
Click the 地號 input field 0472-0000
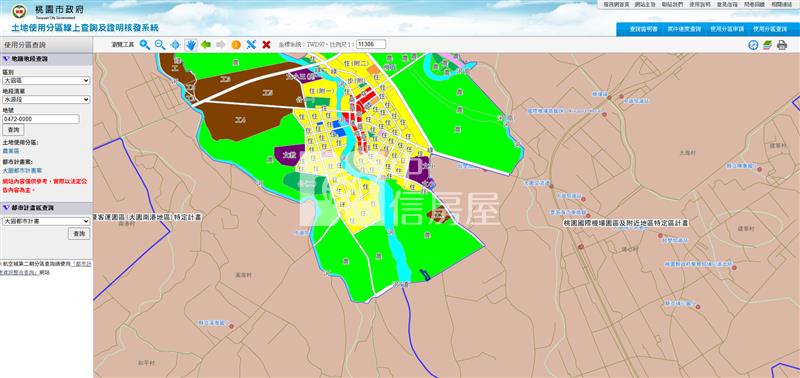coord(41,119)
